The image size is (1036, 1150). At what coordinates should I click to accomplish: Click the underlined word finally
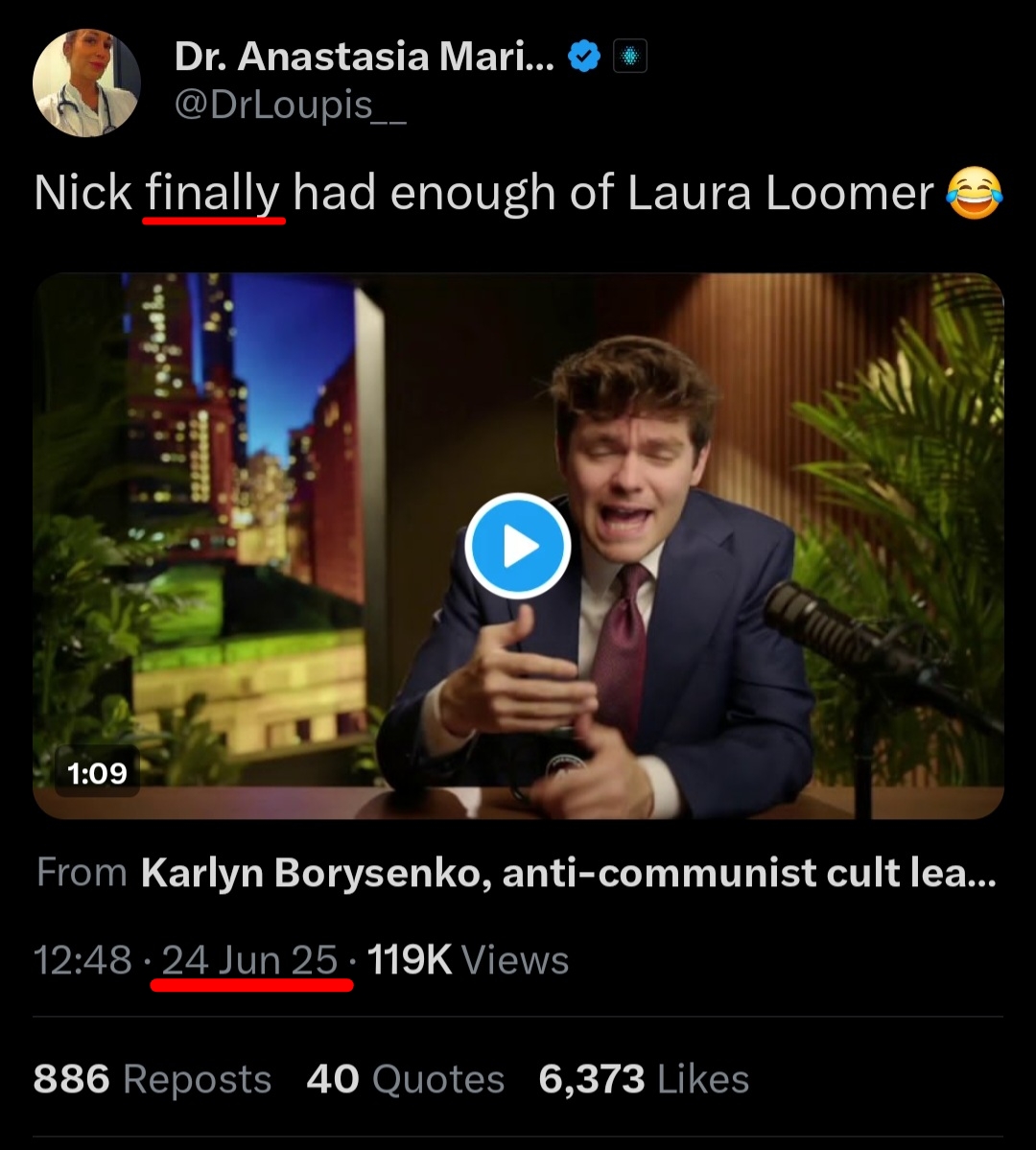coord(213,195)
